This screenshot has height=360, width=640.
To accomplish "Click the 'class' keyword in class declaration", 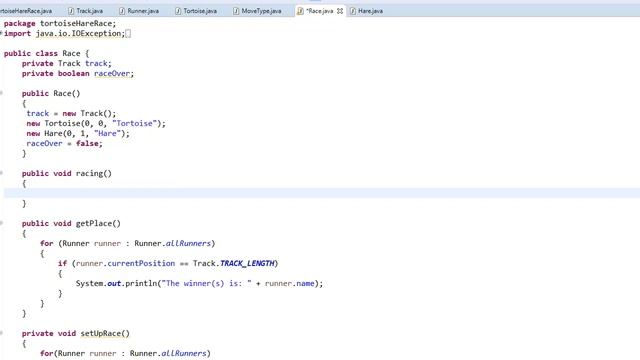I will 46,53.
